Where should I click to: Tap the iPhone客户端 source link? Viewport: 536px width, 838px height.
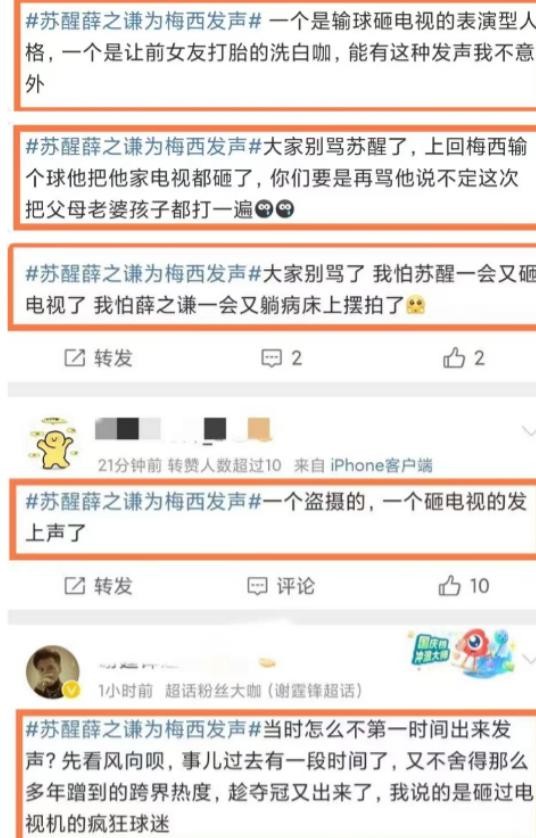point(381,465)
